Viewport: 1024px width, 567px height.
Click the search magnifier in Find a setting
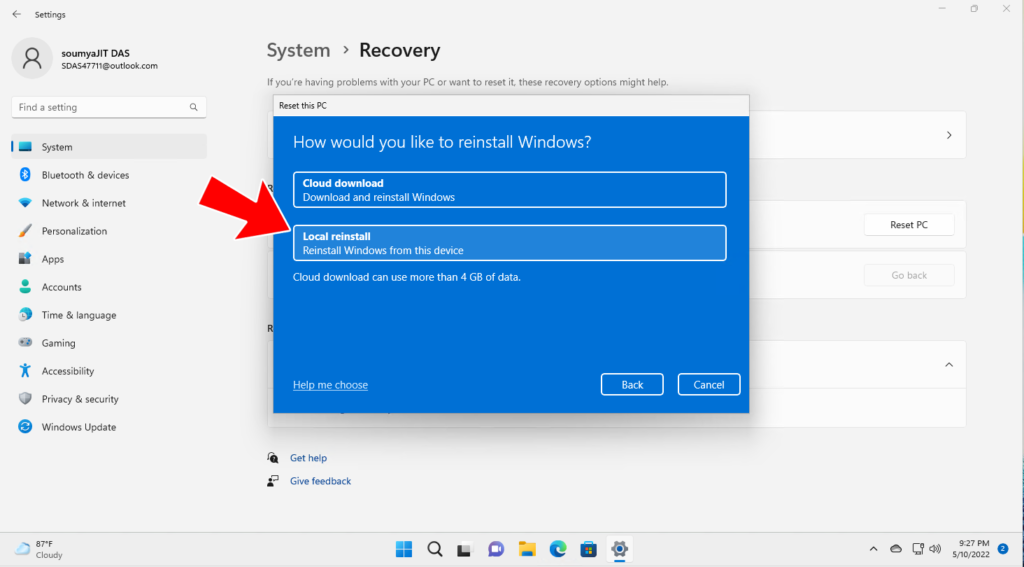pos(193,107)
